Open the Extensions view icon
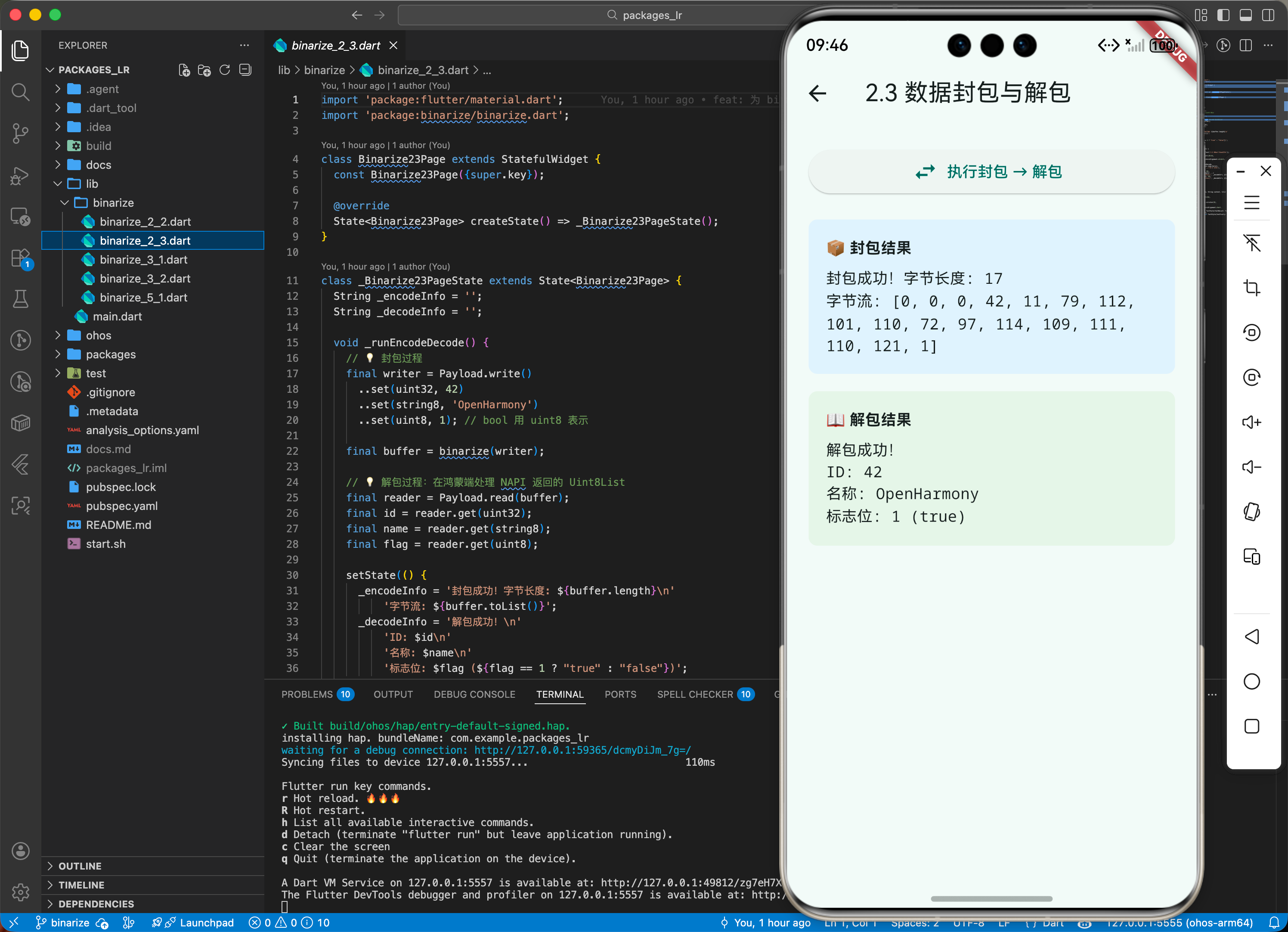This screenshot has width=1288, height=932. [20, 258]
